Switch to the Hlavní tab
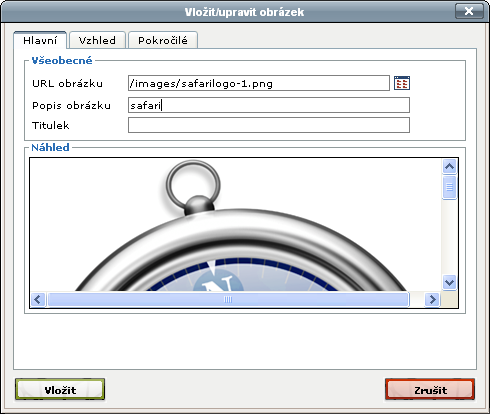Viewport: 490px width, 414px height. click(40, 40)
